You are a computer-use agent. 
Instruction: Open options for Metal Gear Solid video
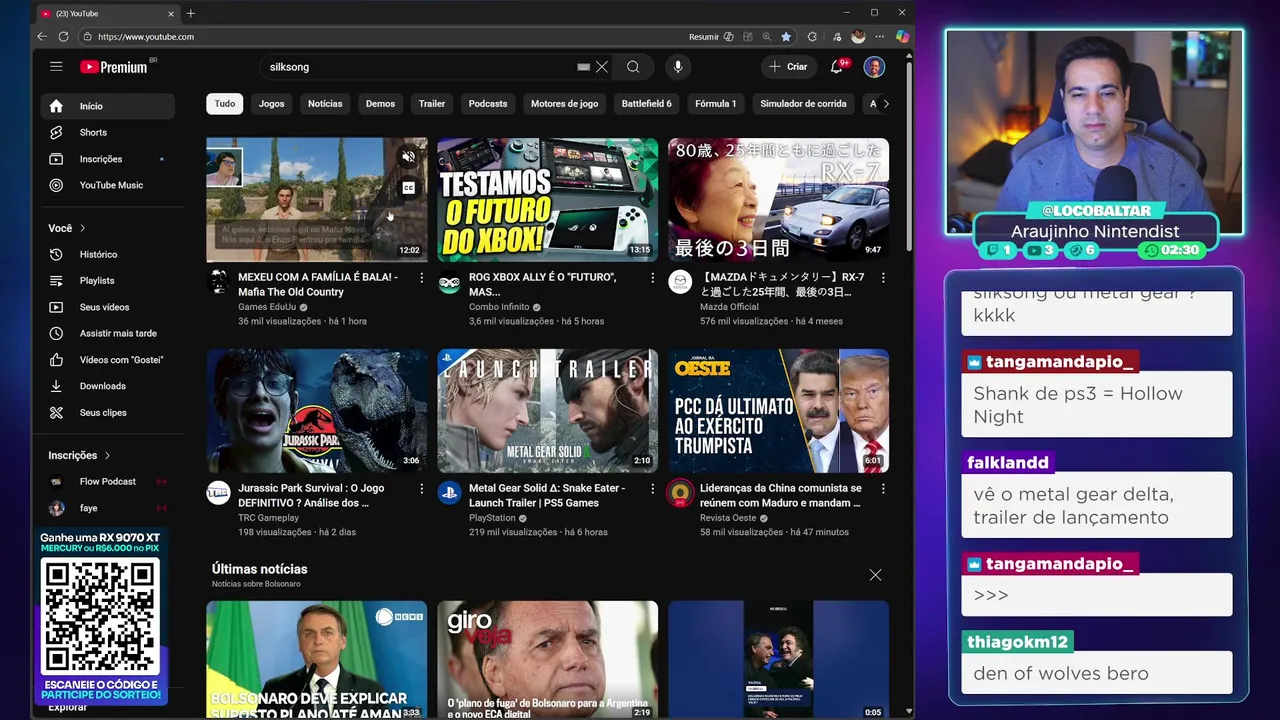[653, 489]
